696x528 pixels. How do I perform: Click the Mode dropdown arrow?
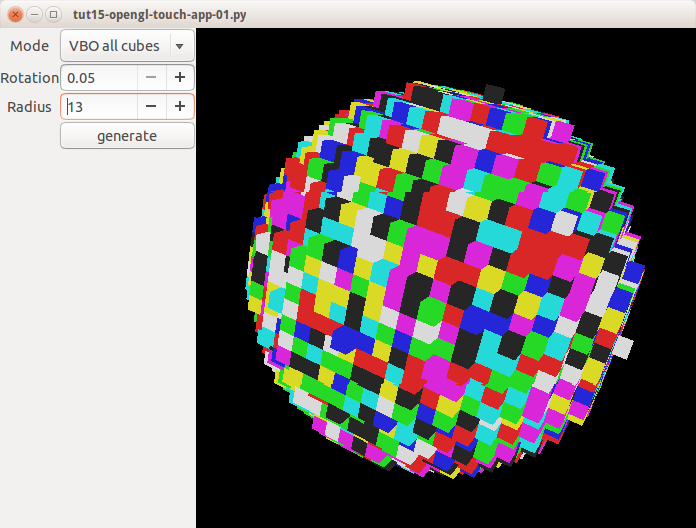coord(179,46)
